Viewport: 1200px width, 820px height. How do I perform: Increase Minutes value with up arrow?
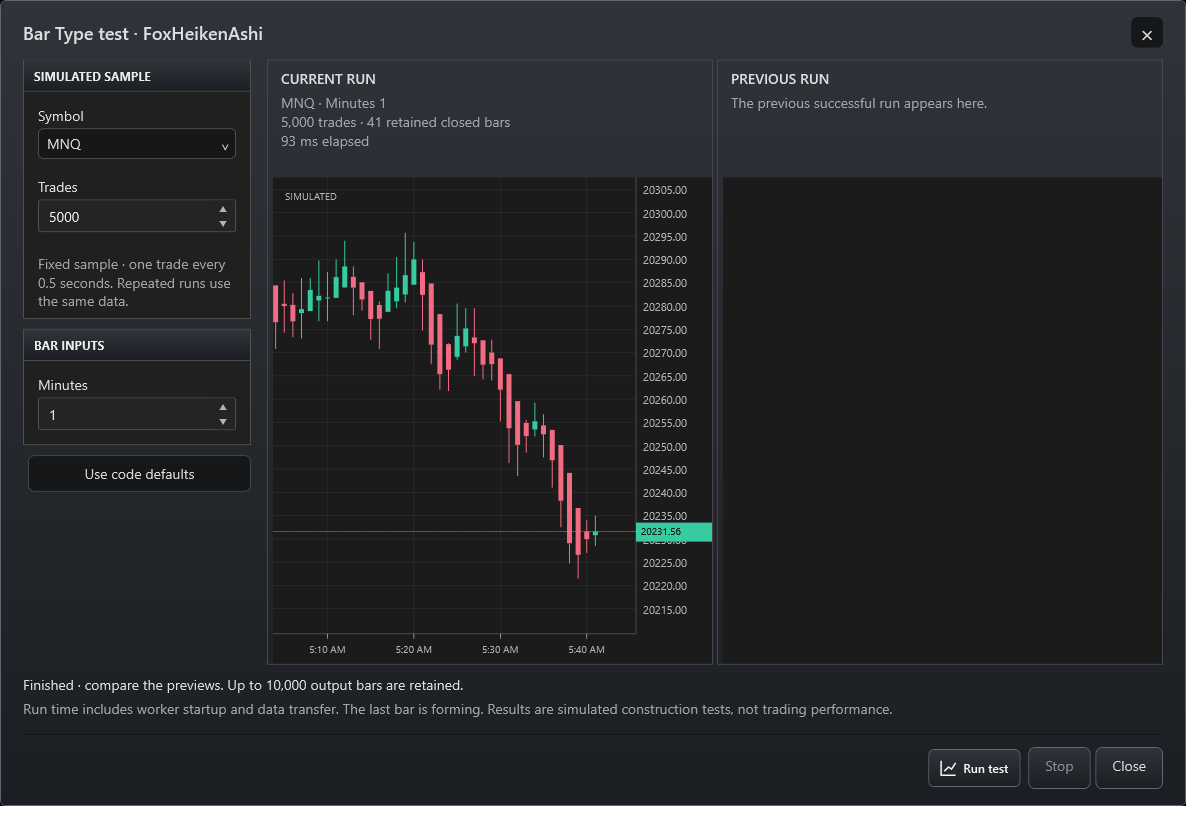(x=223, y=407)
